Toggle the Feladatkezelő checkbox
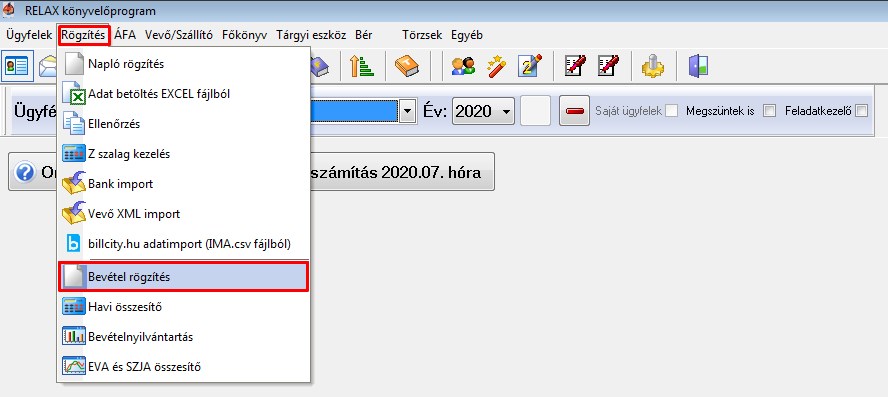Screen dimensions: 888x397 click(861, 111)
